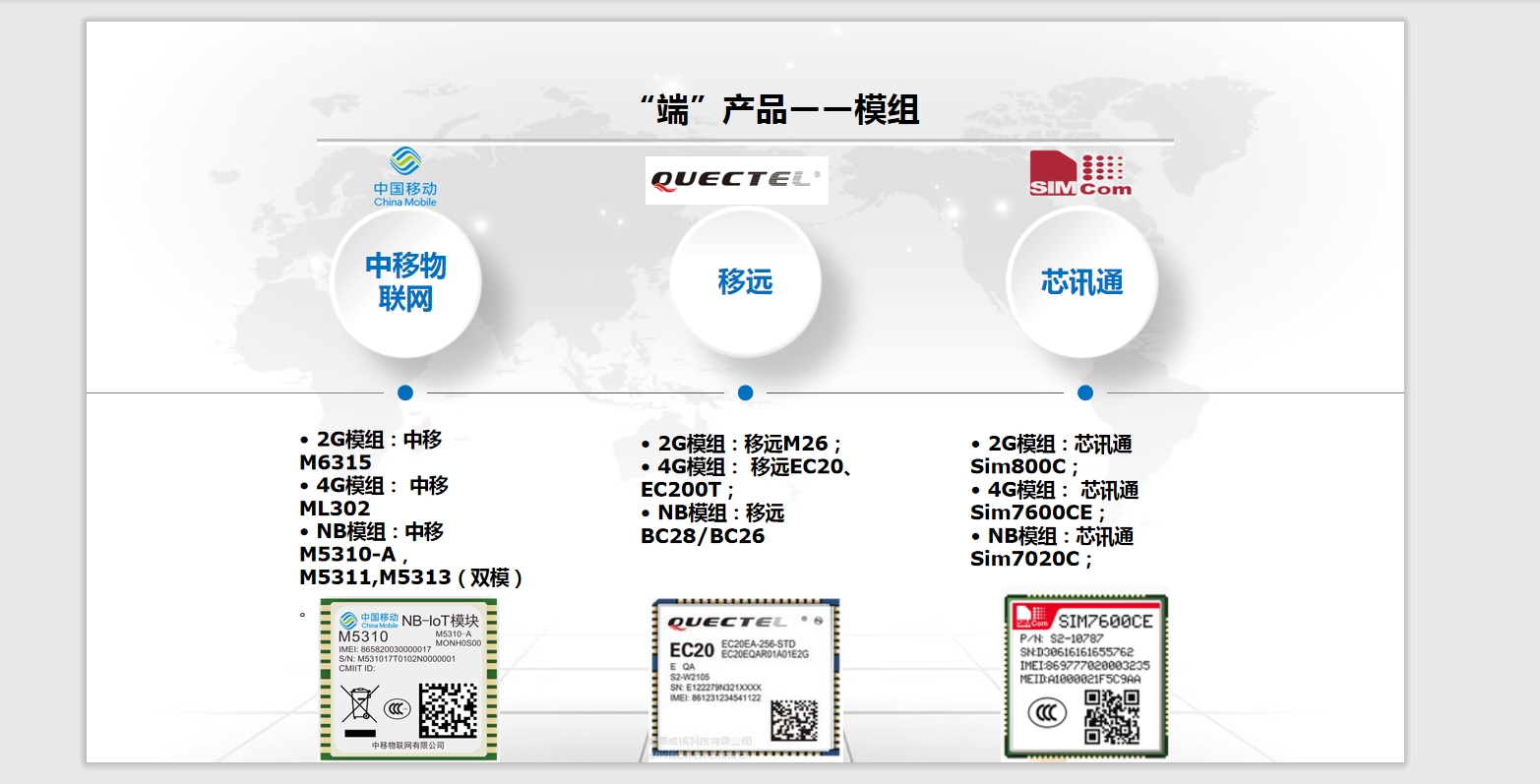Click the QR code on SIM7600CE module
Screen dimensions: 1540x784
click(x=1112, y=716)
